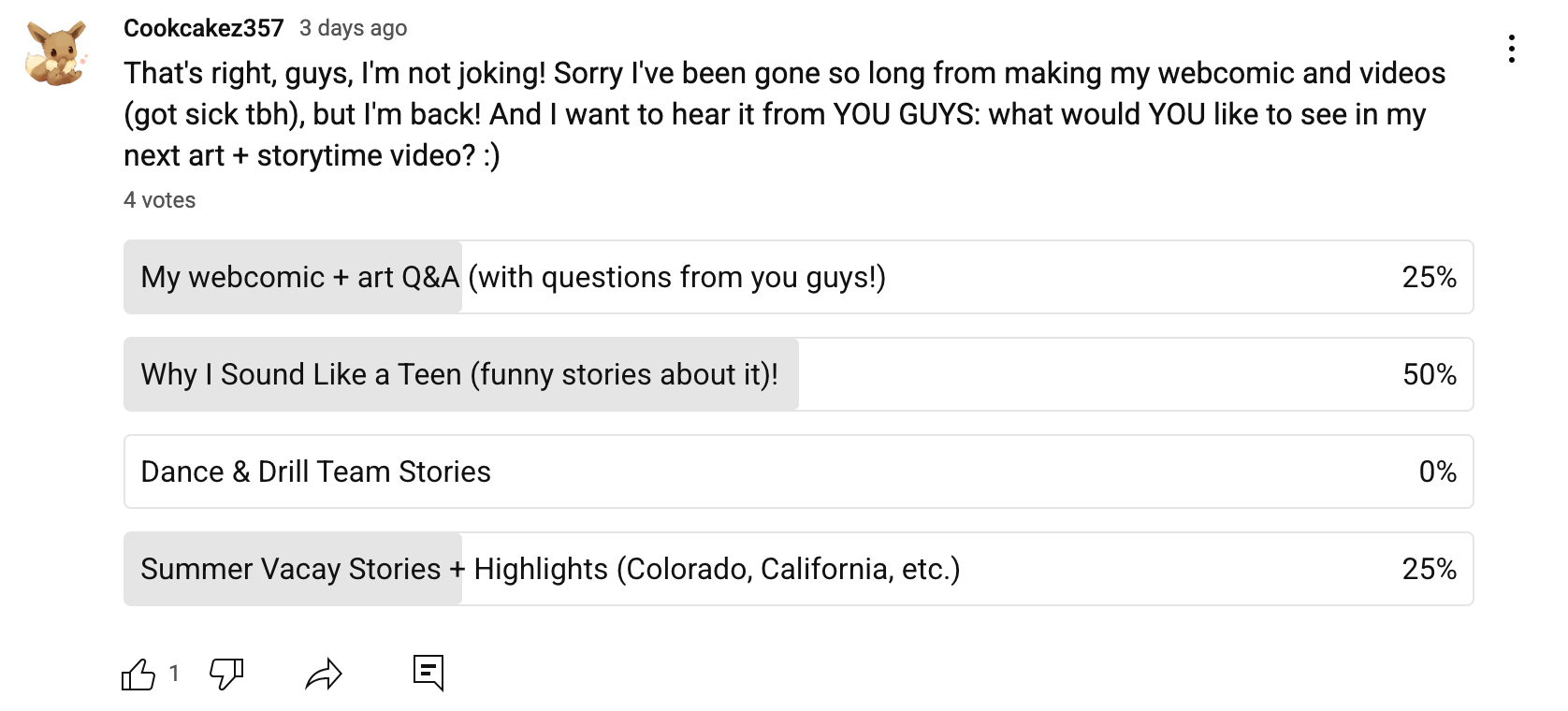Click the "(with questions from you guys!)" text
1568x711 pixels.
pyautogui.click(x=676, y=277)
